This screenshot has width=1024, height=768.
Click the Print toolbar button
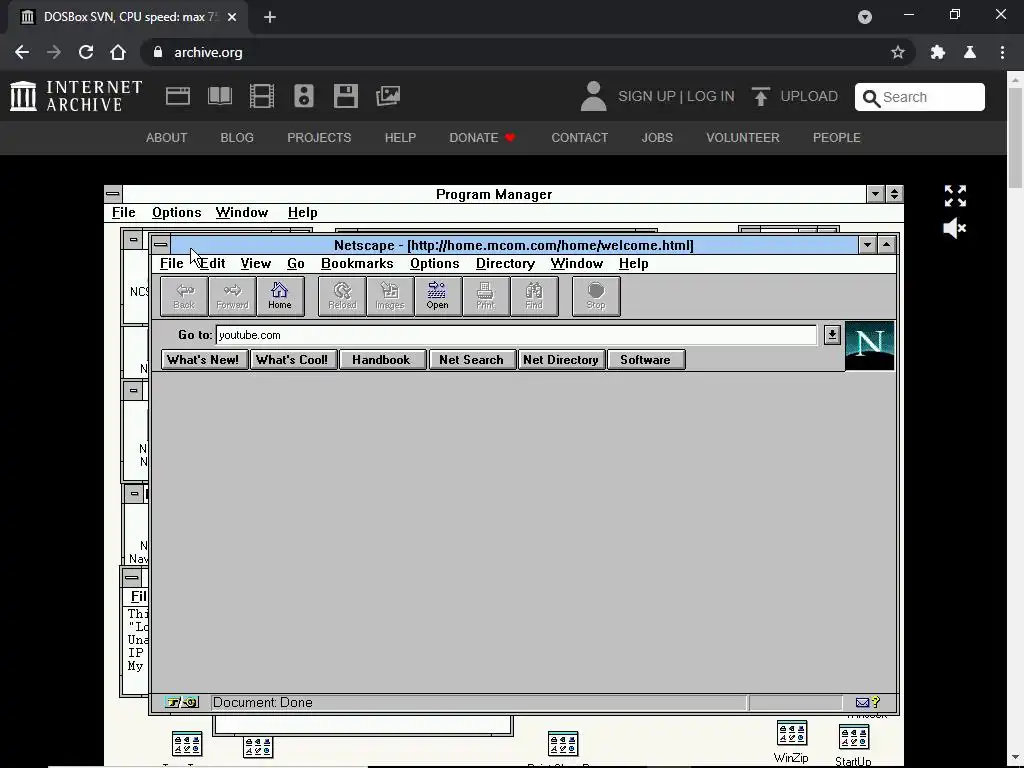tap(485, 296)
